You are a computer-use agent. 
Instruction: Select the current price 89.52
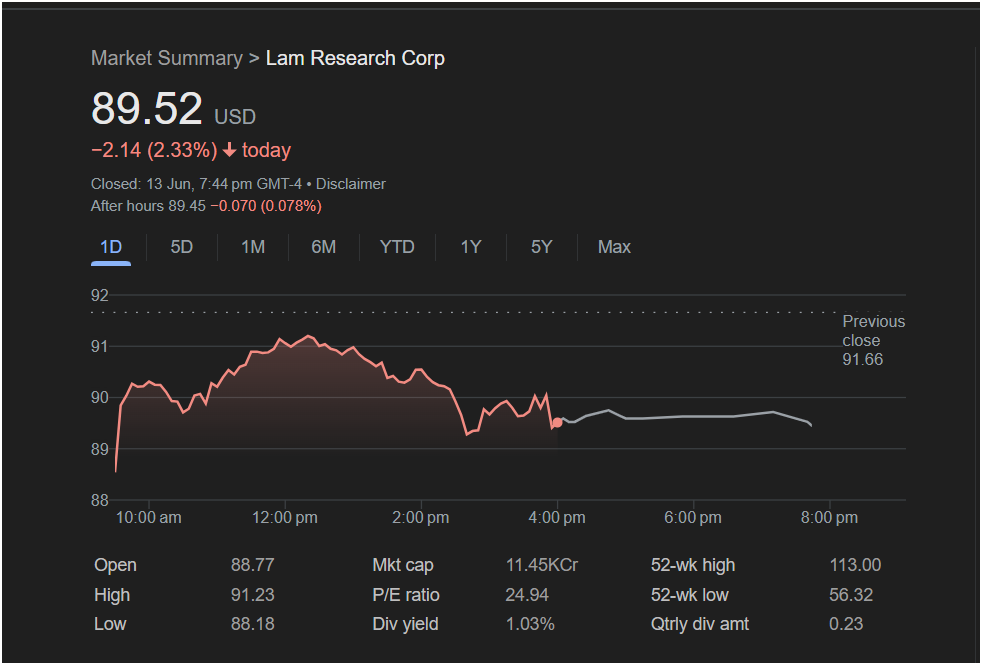point(147,108)
